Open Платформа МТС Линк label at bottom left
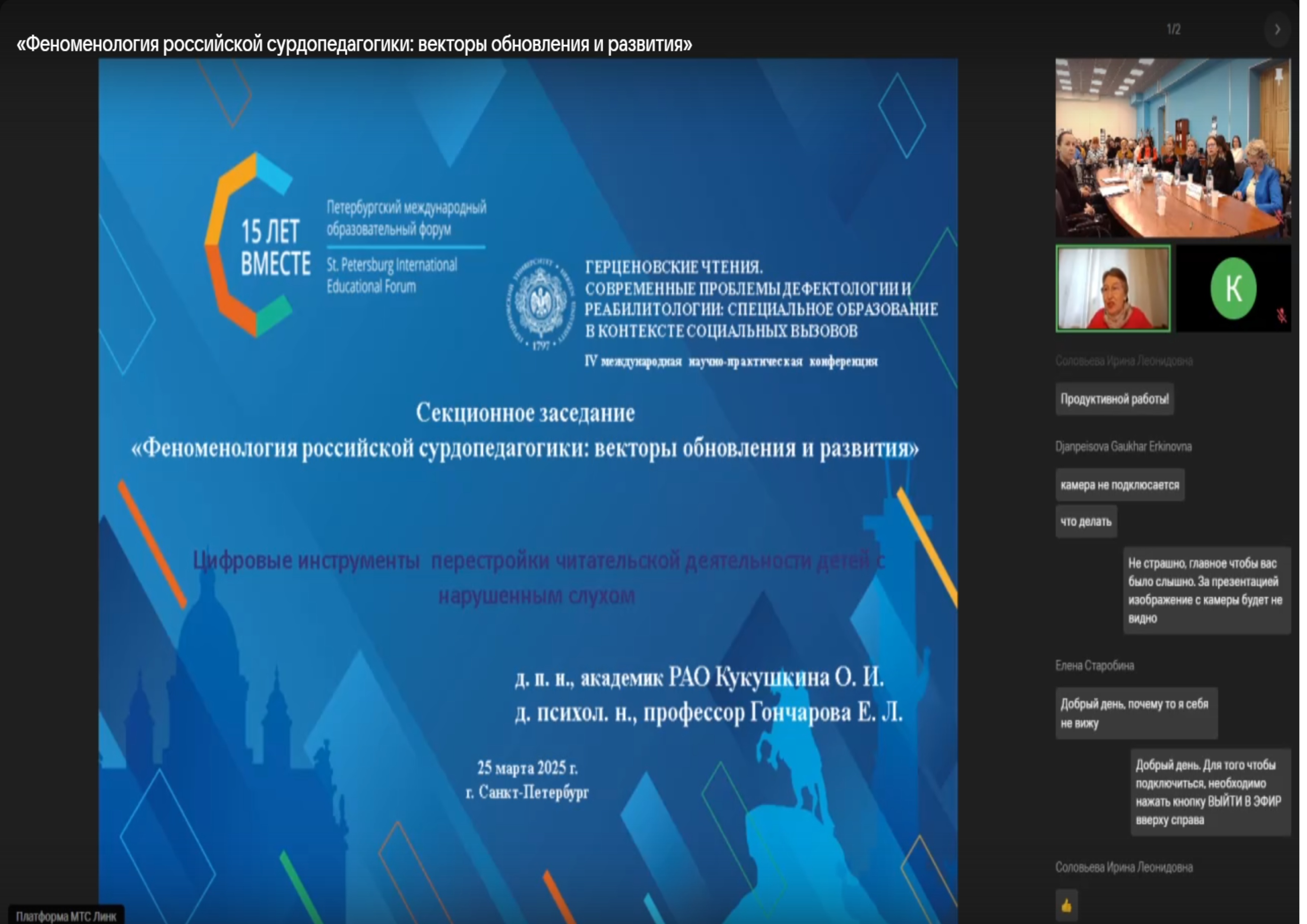The width and height of the screenshot is (1307, 924). point(66,916)
